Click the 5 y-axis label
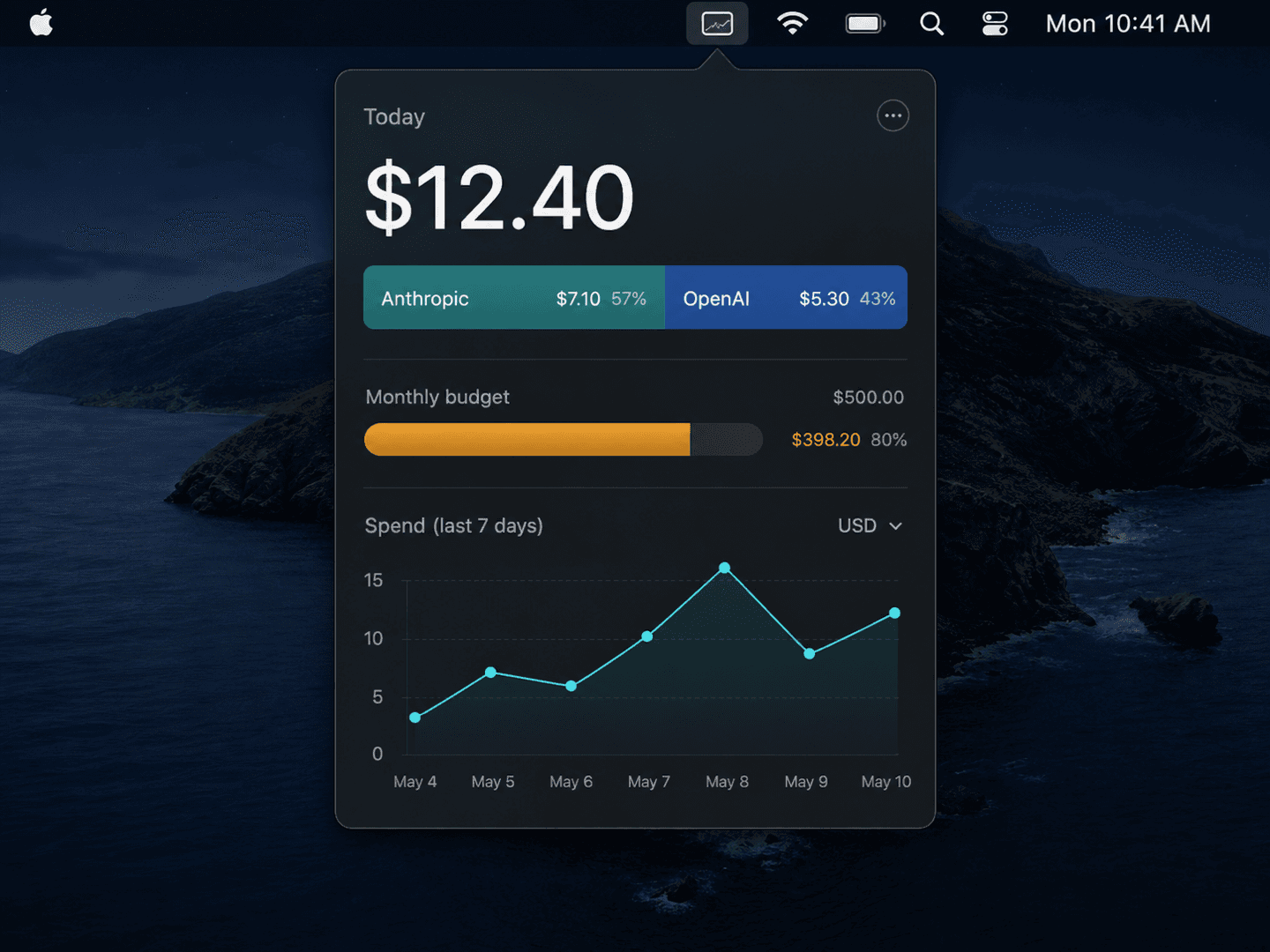 (377, 697)
